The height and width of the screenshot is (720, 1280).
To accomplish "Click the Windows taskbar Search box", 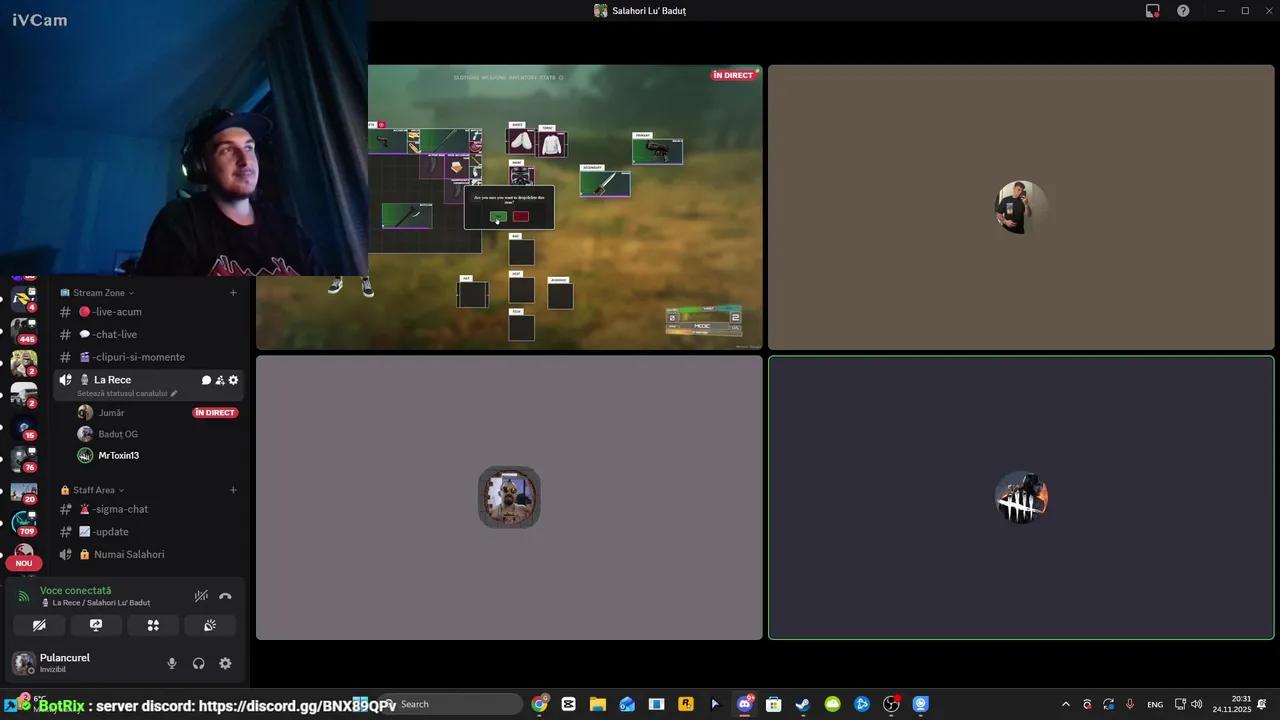I will point(451,704).
